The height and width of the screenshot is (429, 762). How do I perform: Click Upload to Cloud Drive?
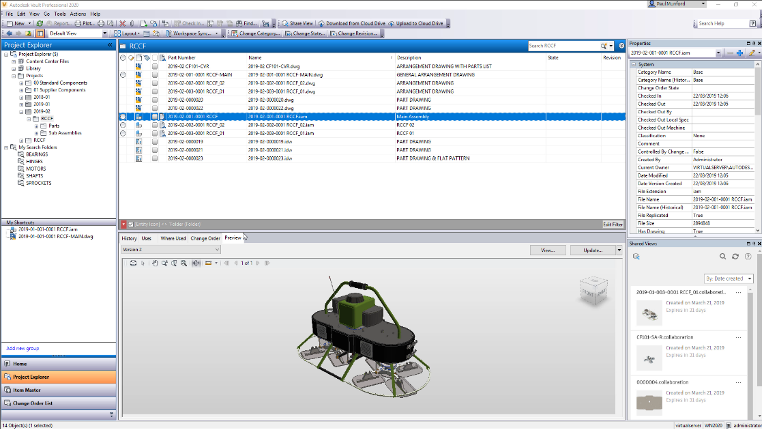point(416,23)
